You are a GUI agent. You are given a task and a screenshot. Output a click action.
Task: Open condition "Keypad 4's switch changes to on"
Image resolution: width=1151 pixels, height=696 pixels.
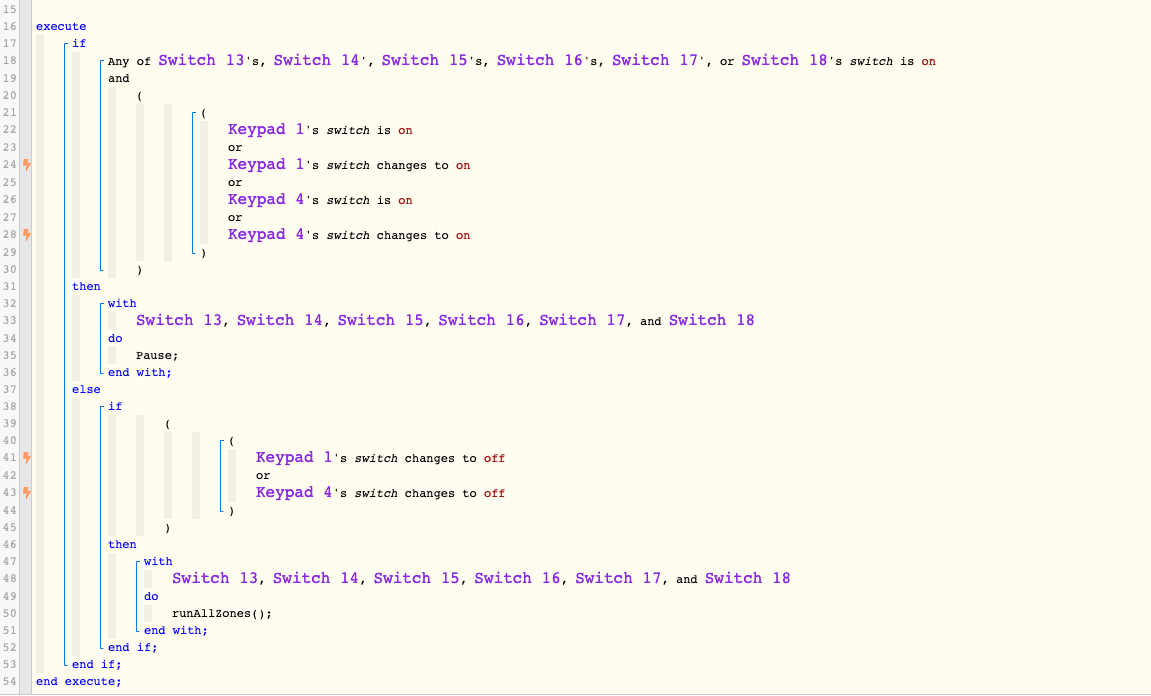(x=349, y=234)
